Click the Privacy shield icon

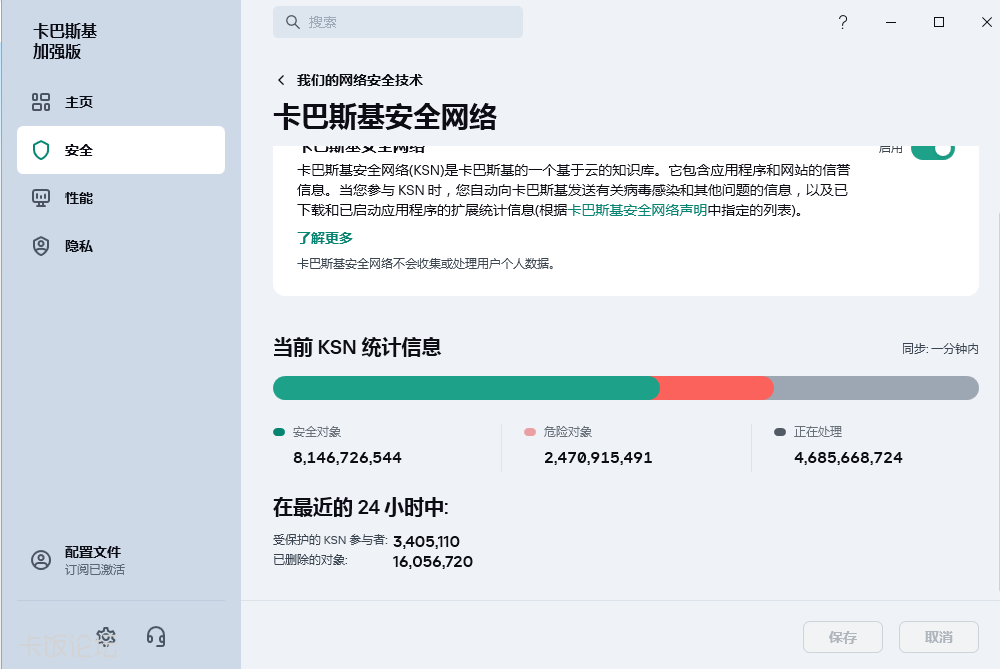coord(41,246)
